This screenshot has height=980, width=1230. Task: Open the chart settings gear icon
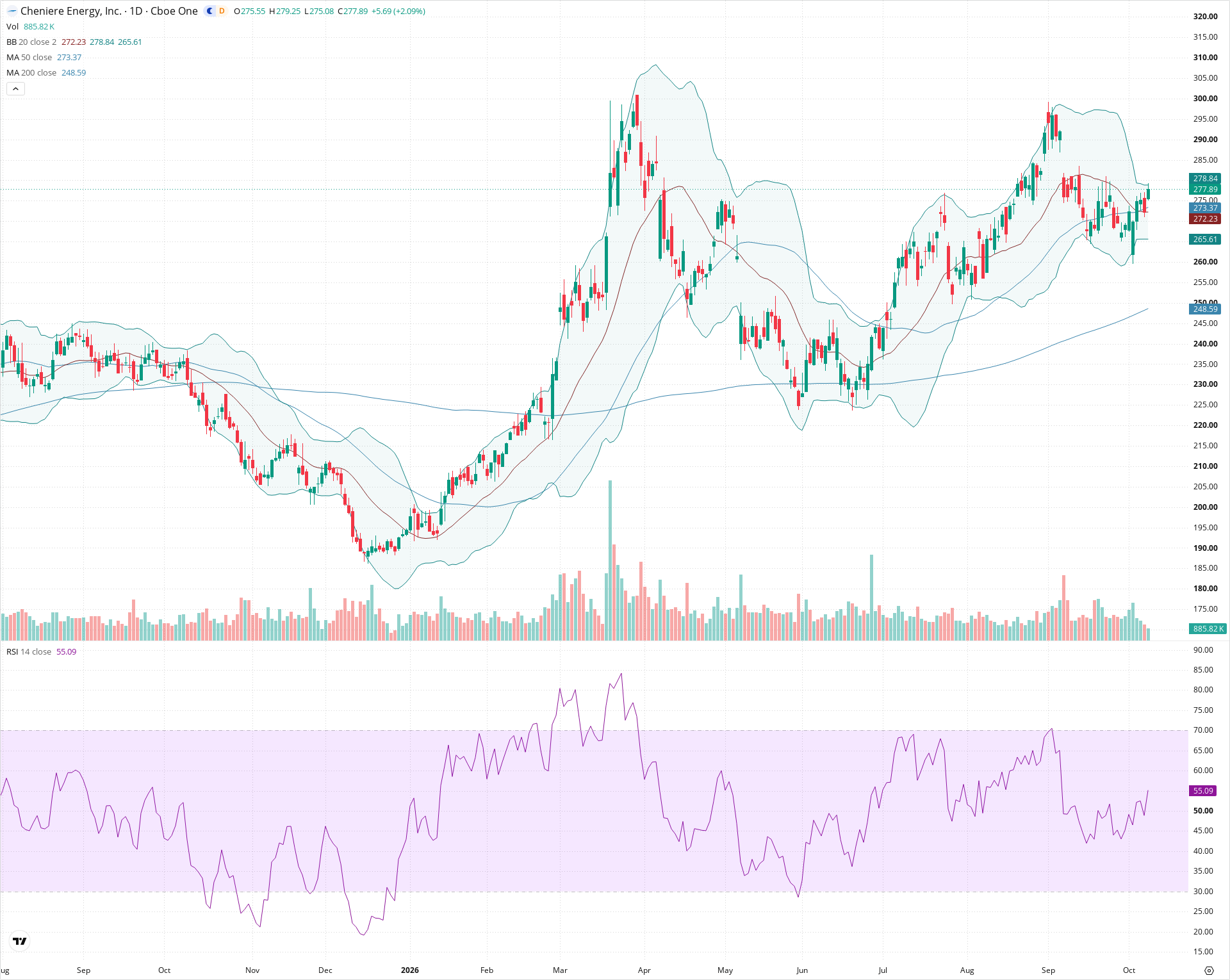(x=1209, y=970)
